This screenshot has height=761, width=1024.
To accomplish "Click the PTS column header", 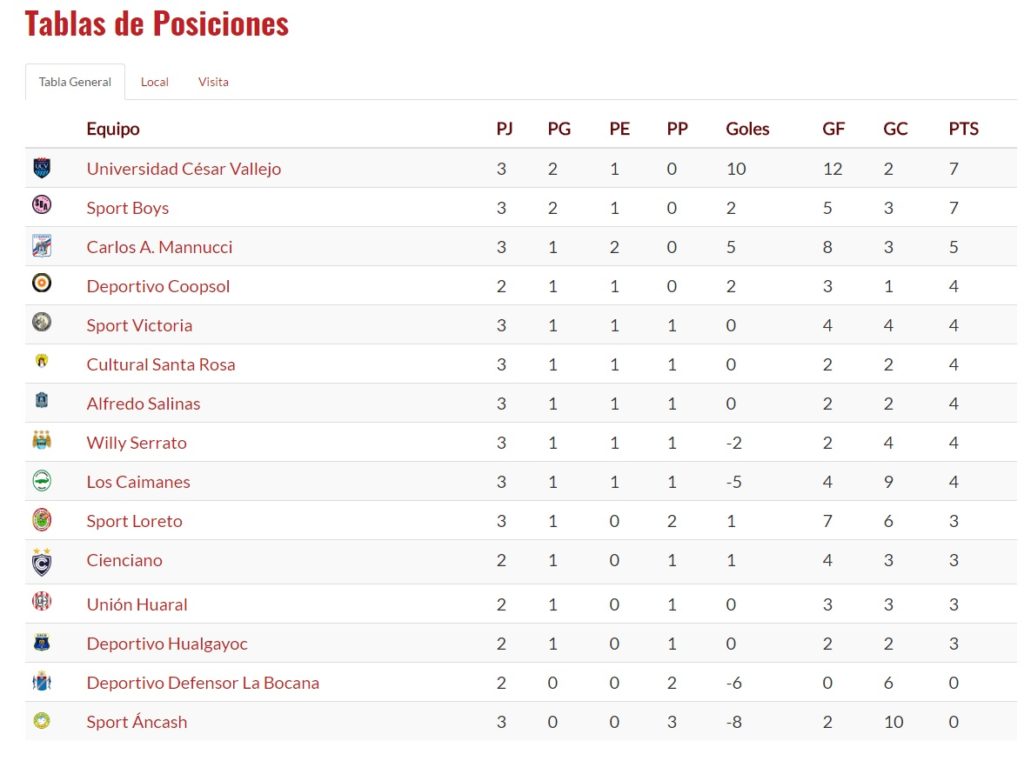I will pos(963,129).
